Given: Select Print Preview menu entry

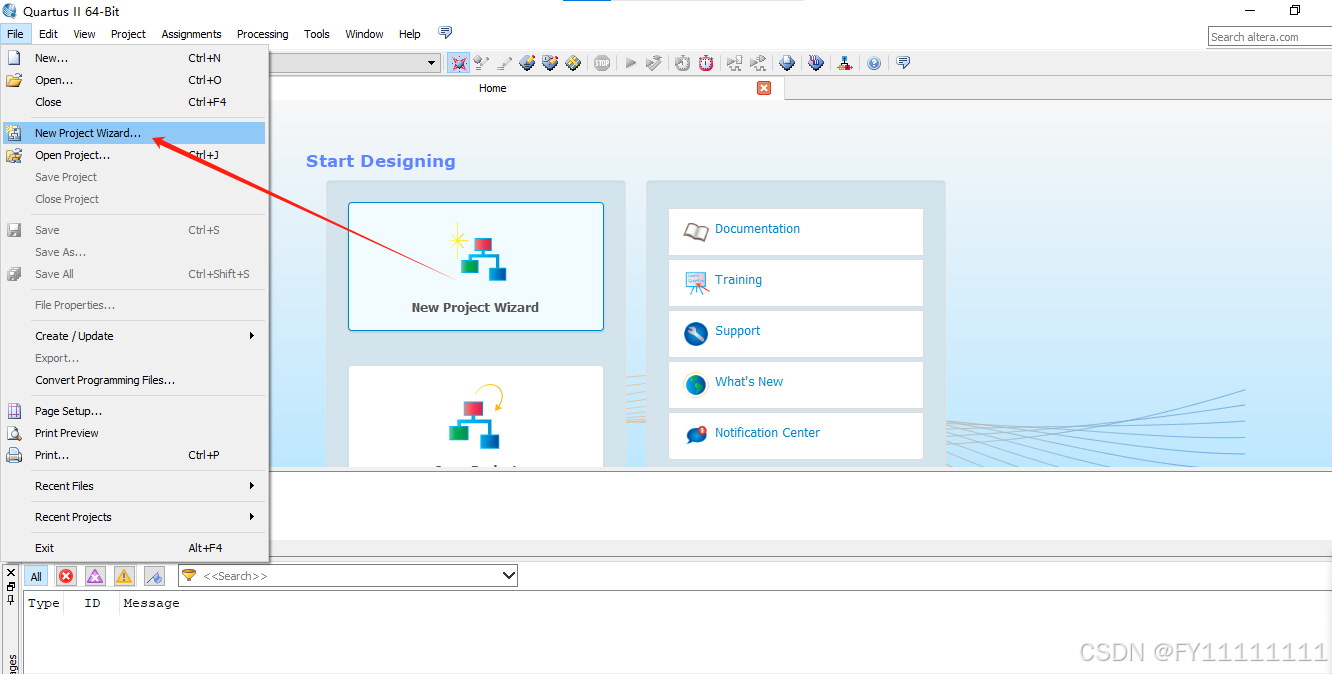Looking at the screenshot, I should pos(134,433).
